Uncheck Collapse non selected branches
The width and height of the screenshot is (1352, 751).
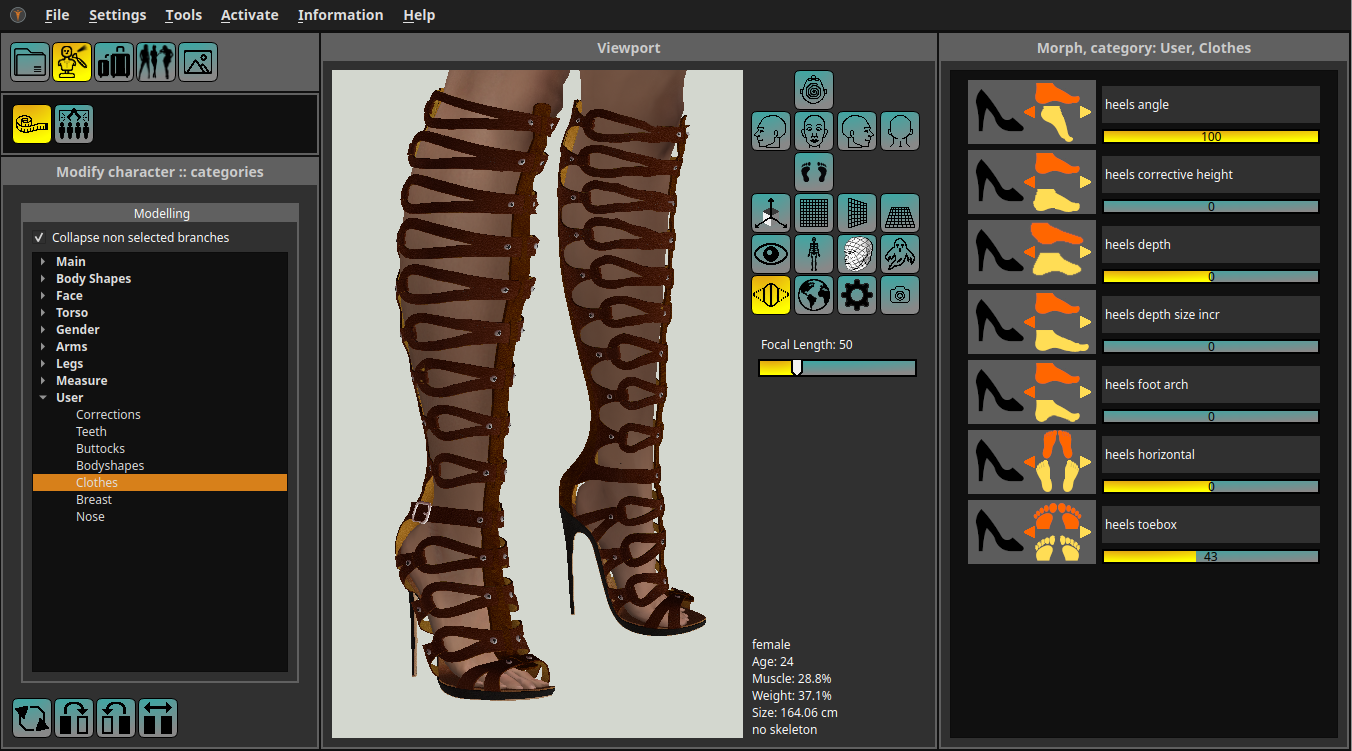(x=39, y=238)
